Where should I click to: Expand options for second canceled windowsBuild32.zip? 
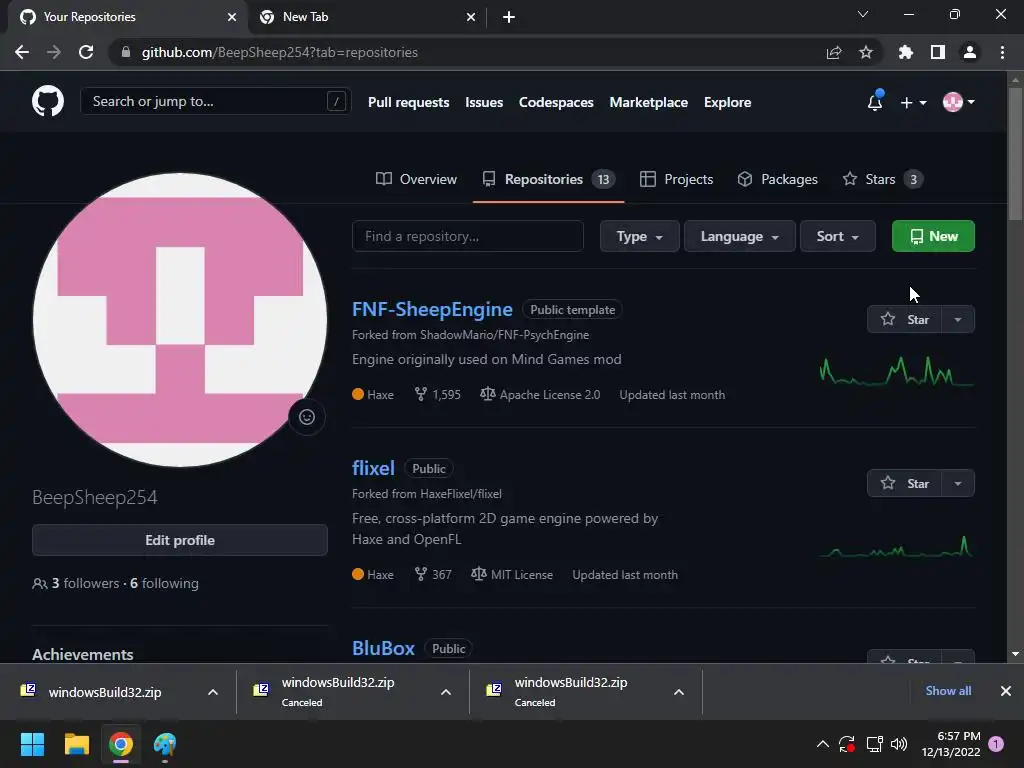(x=446, y=692)
